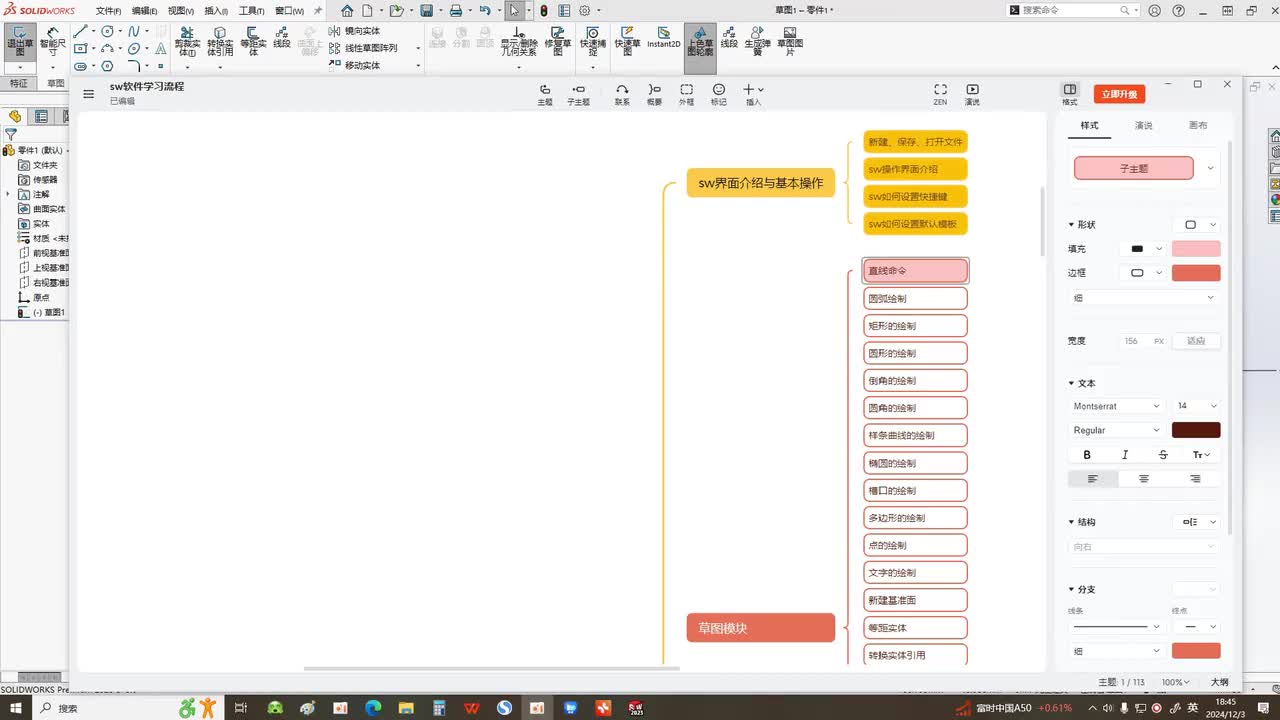Click the 适应 fit width button
The width and height of the screenshot is (1280, 720).
[1196, 341]
